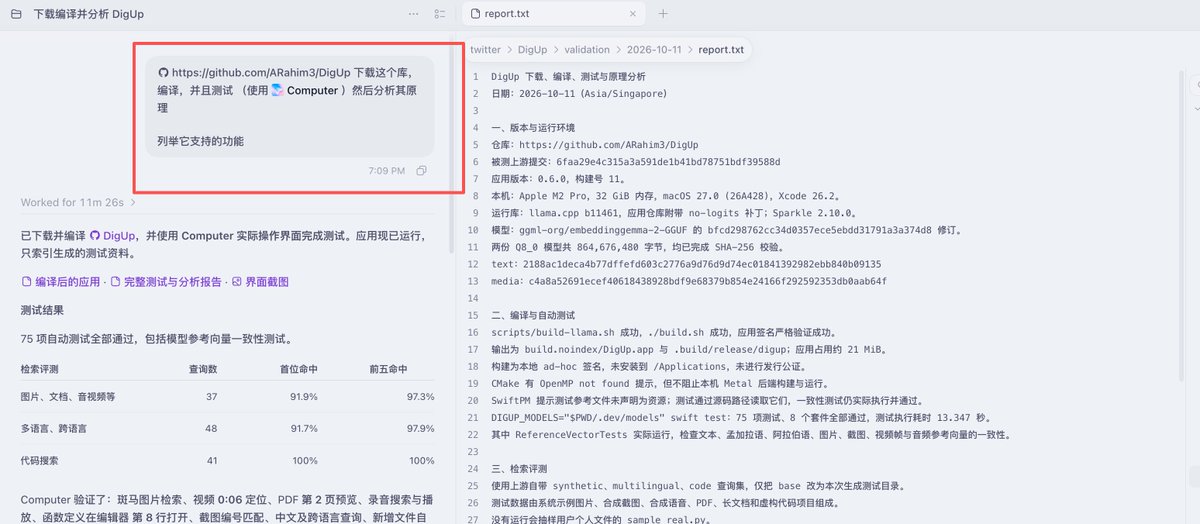The height and width of the screenshot is (524, 1200).
Task: Click report.txt in the breadcrumb path
Action: tap(721, 49)
